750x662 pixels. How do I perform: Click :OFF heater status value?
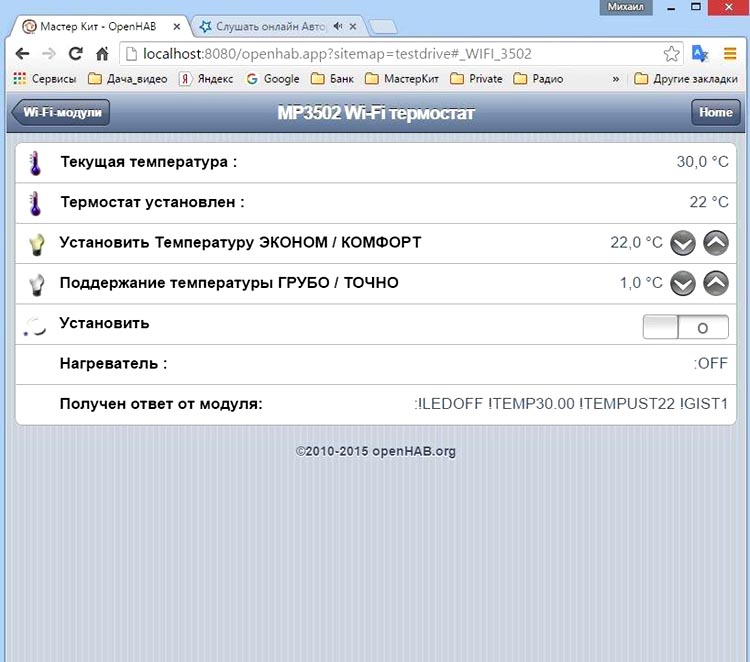(711, 364)
